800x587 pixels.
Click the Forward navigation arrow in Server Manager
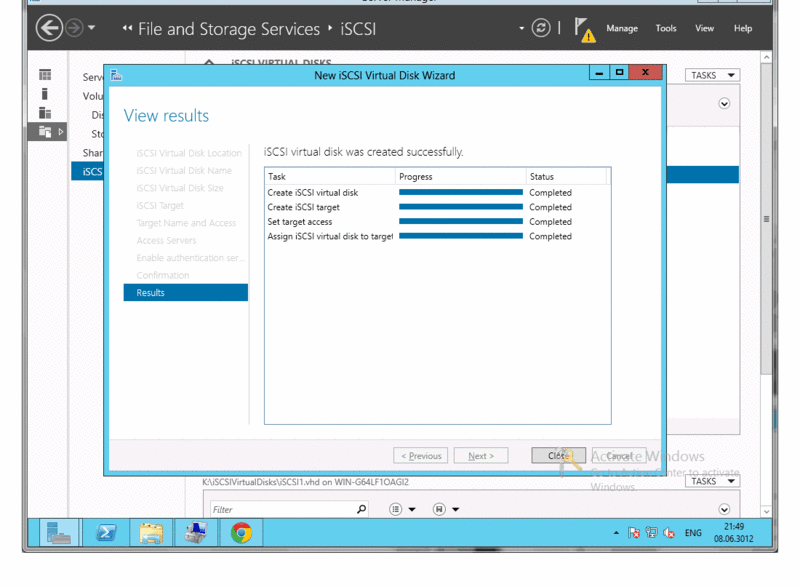click(x=74, y=28)
